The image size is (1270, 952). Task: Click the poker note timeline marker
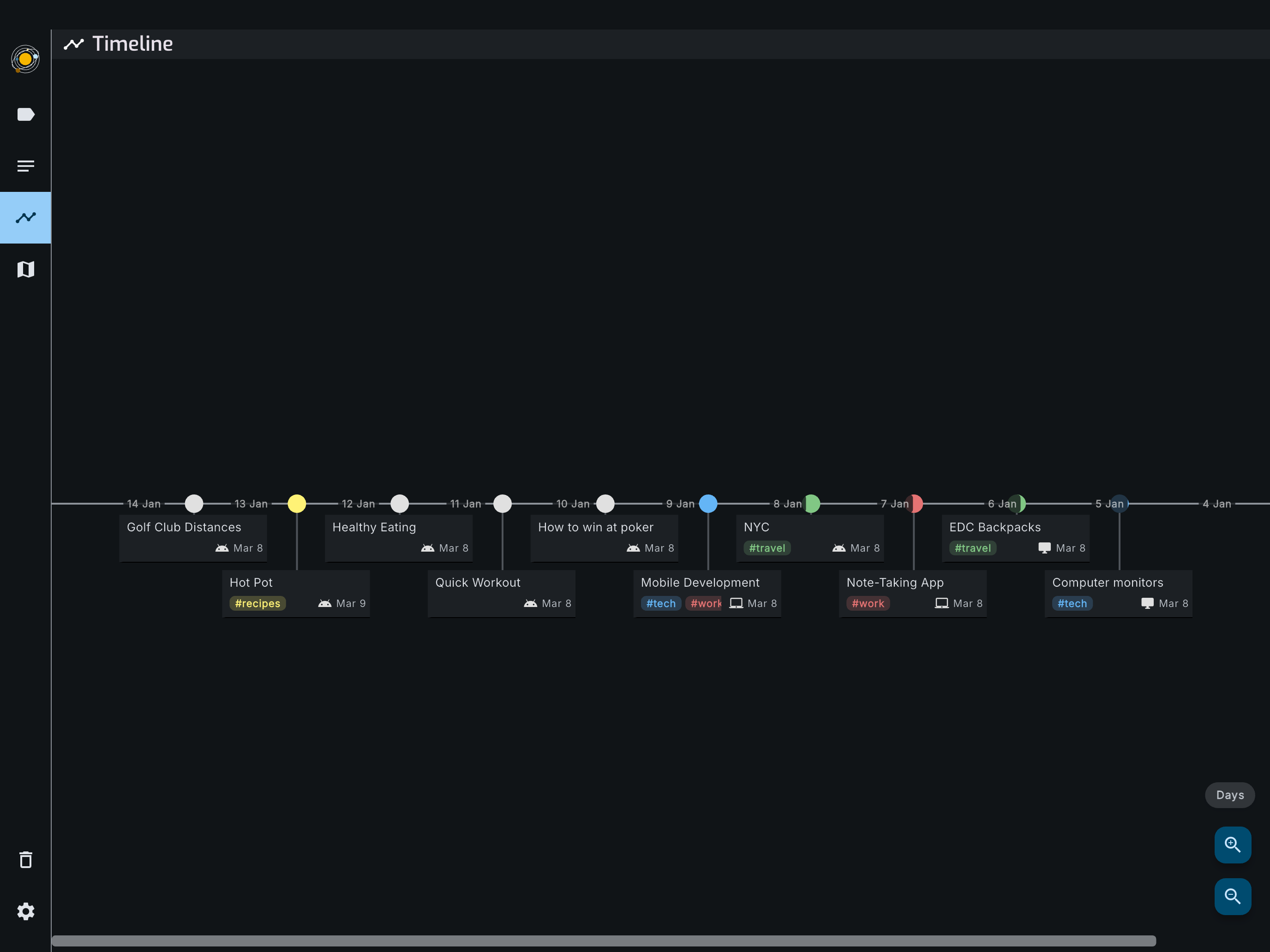point(605,503)
